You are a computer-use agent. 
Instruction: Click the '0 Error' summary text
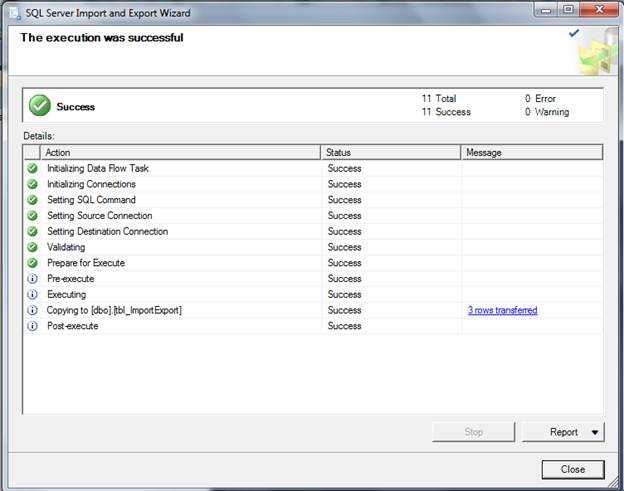(540, 98)
